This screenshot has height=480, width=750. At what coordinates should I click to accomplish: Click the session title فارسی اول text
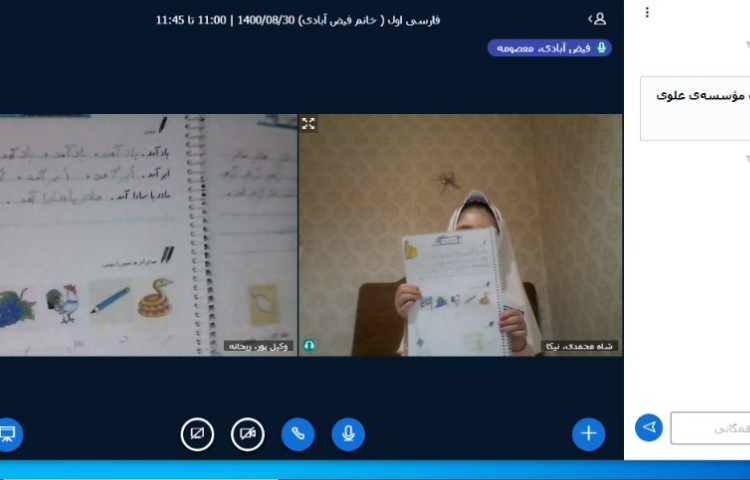(298, 20)
